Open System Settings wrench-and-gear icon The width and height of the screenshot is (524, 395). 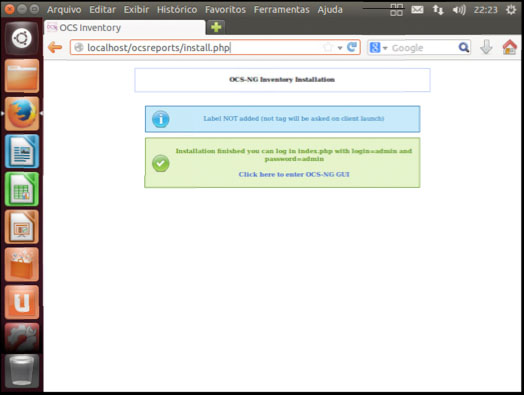[22, 338]
